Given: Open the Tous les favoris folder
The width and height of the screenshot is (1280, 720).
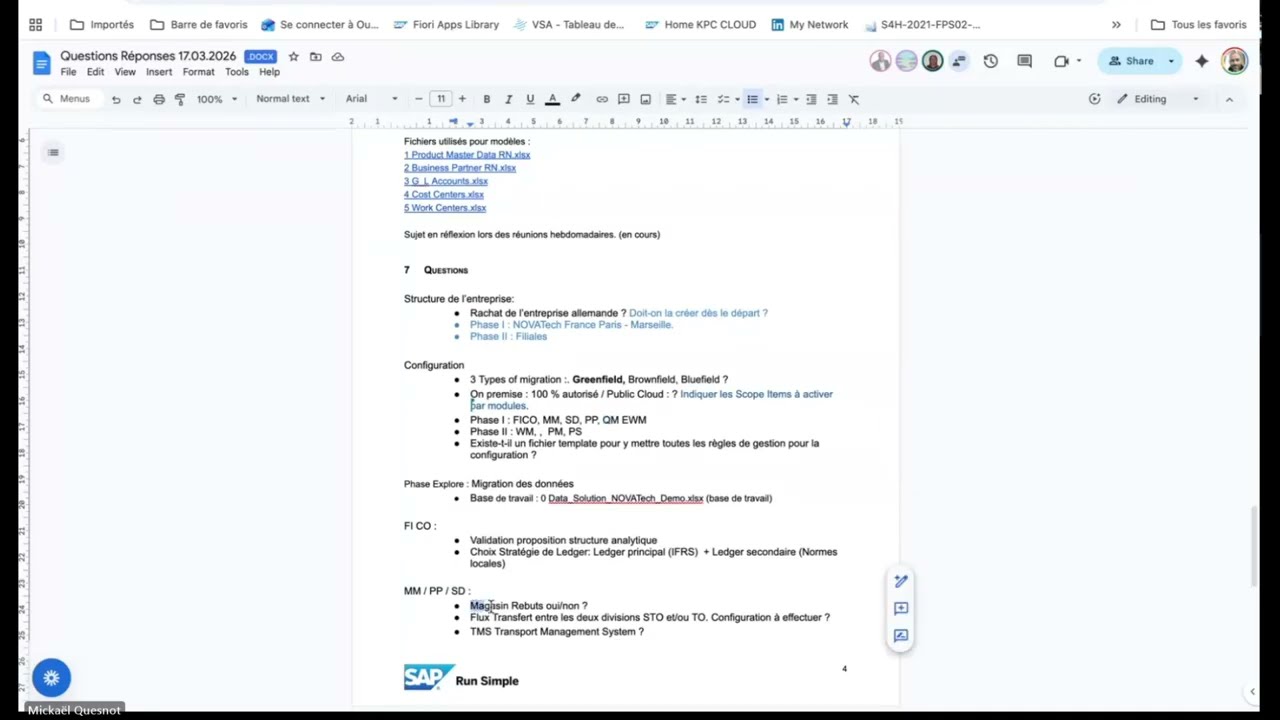Looking at the screenshot, I should point(1199,24).
